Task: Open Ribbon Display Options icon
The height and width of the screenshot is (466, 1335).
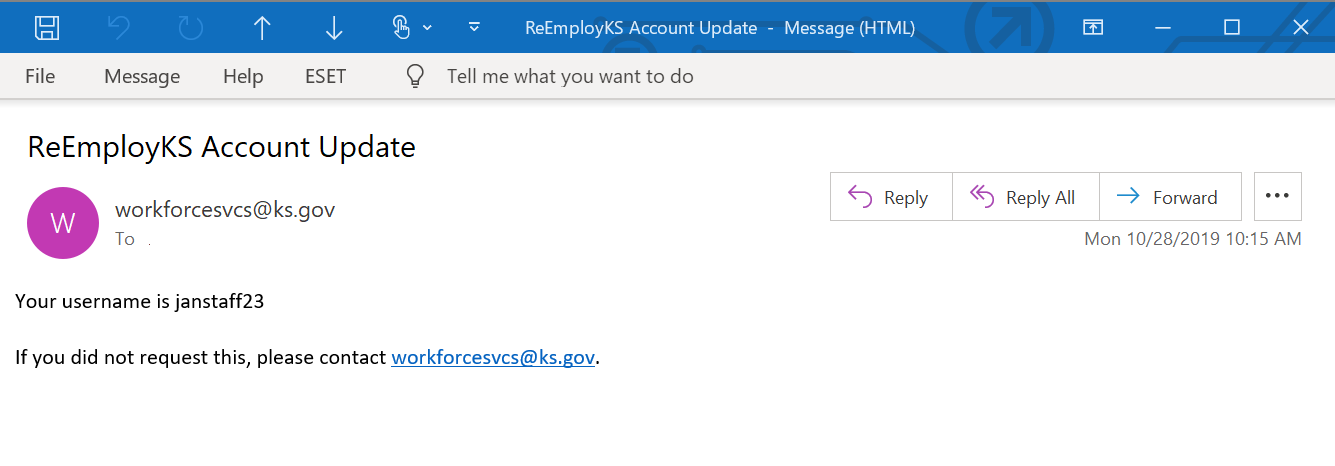Action: (1093, 28)
